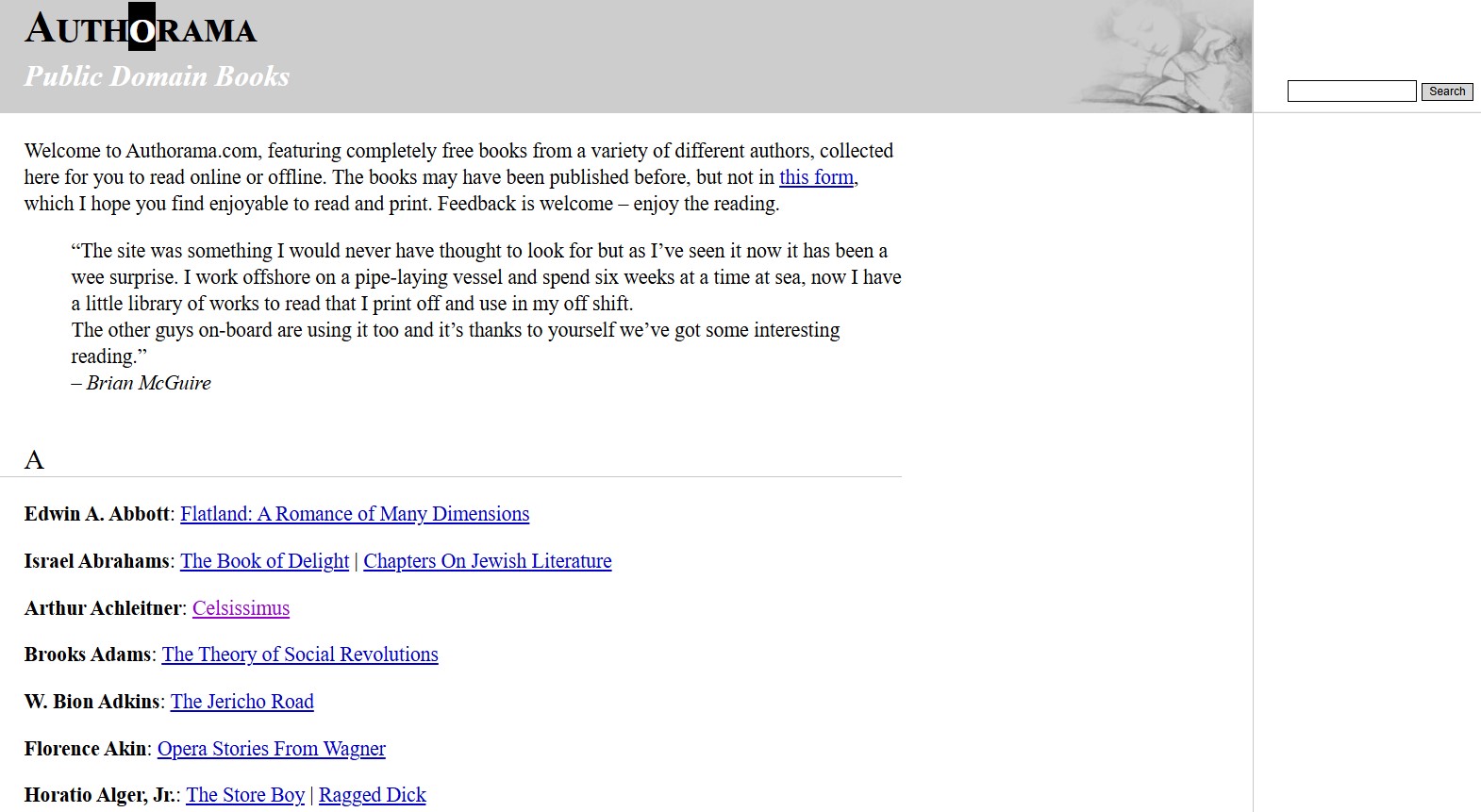Click the Search button
Screen dimensions: 1481x812
1447,91
